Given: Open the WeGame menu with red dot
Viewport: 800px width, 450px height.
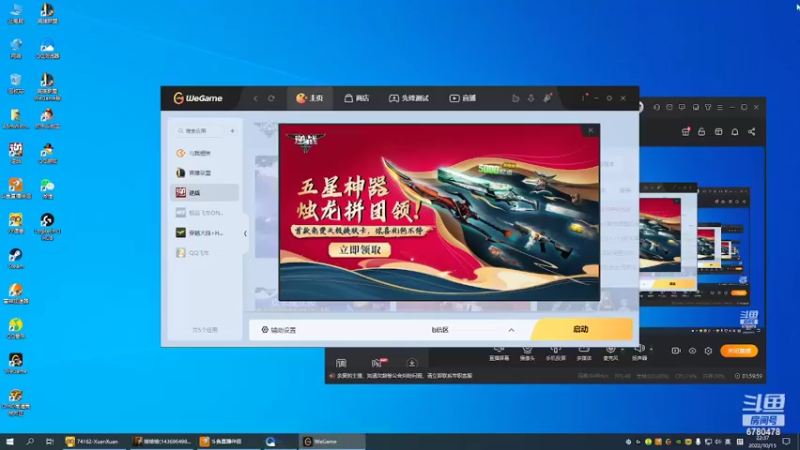Looking at the screenshot, I should [583, 98].
